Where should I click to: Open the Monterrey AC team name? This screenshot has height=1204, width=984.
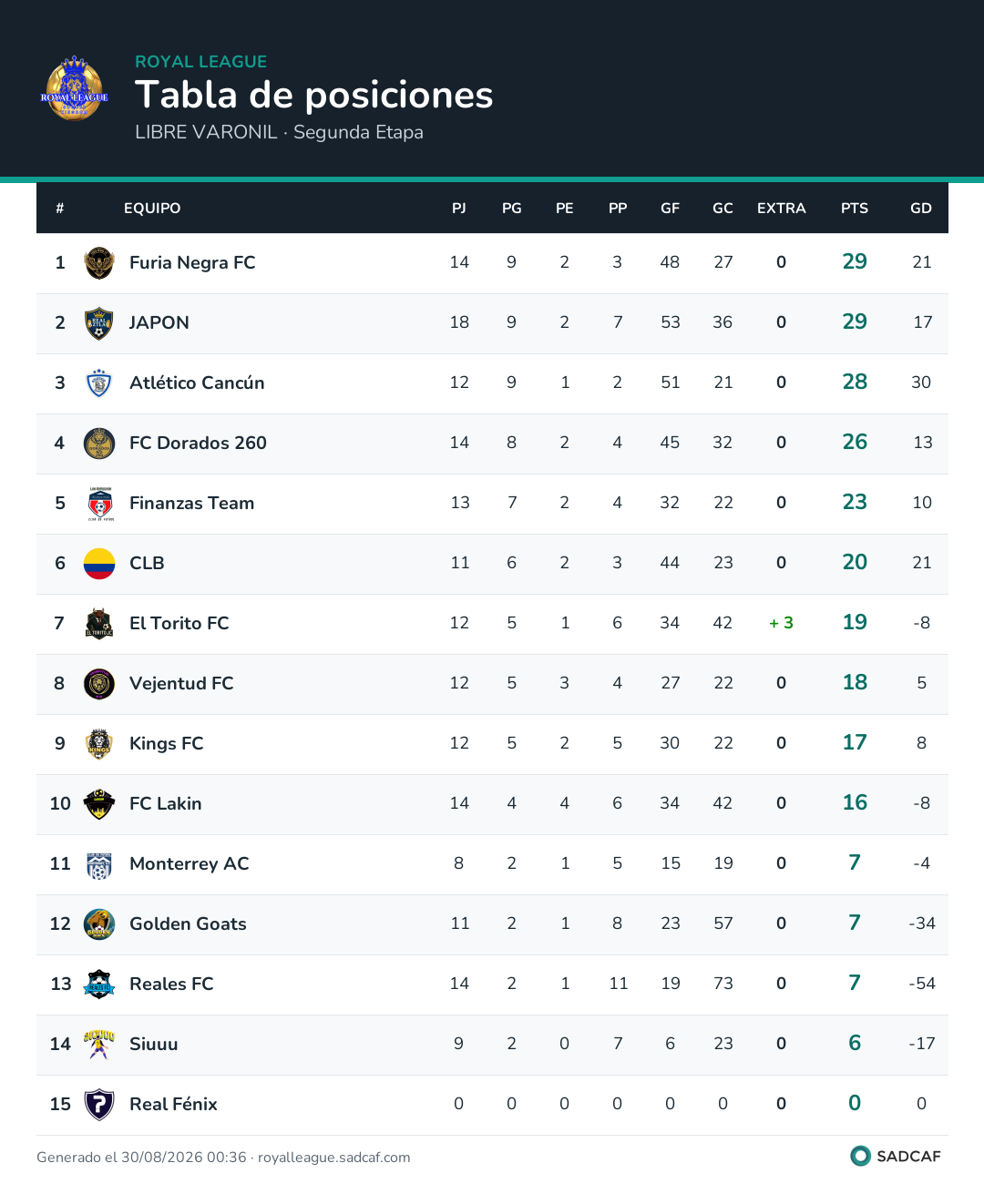(x=190, y=863)
